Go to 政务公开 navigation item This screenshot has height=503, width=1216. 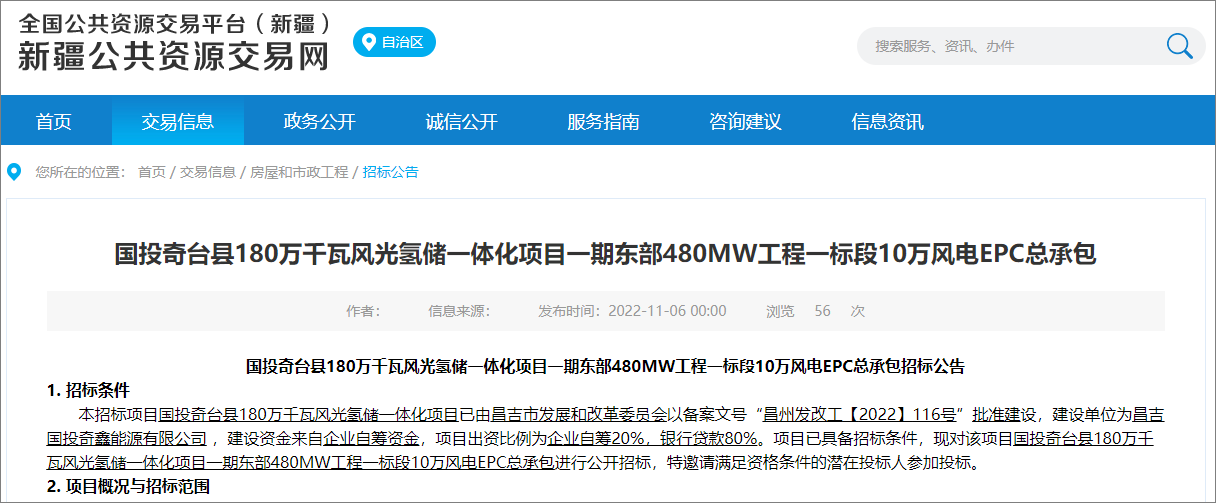320,122
